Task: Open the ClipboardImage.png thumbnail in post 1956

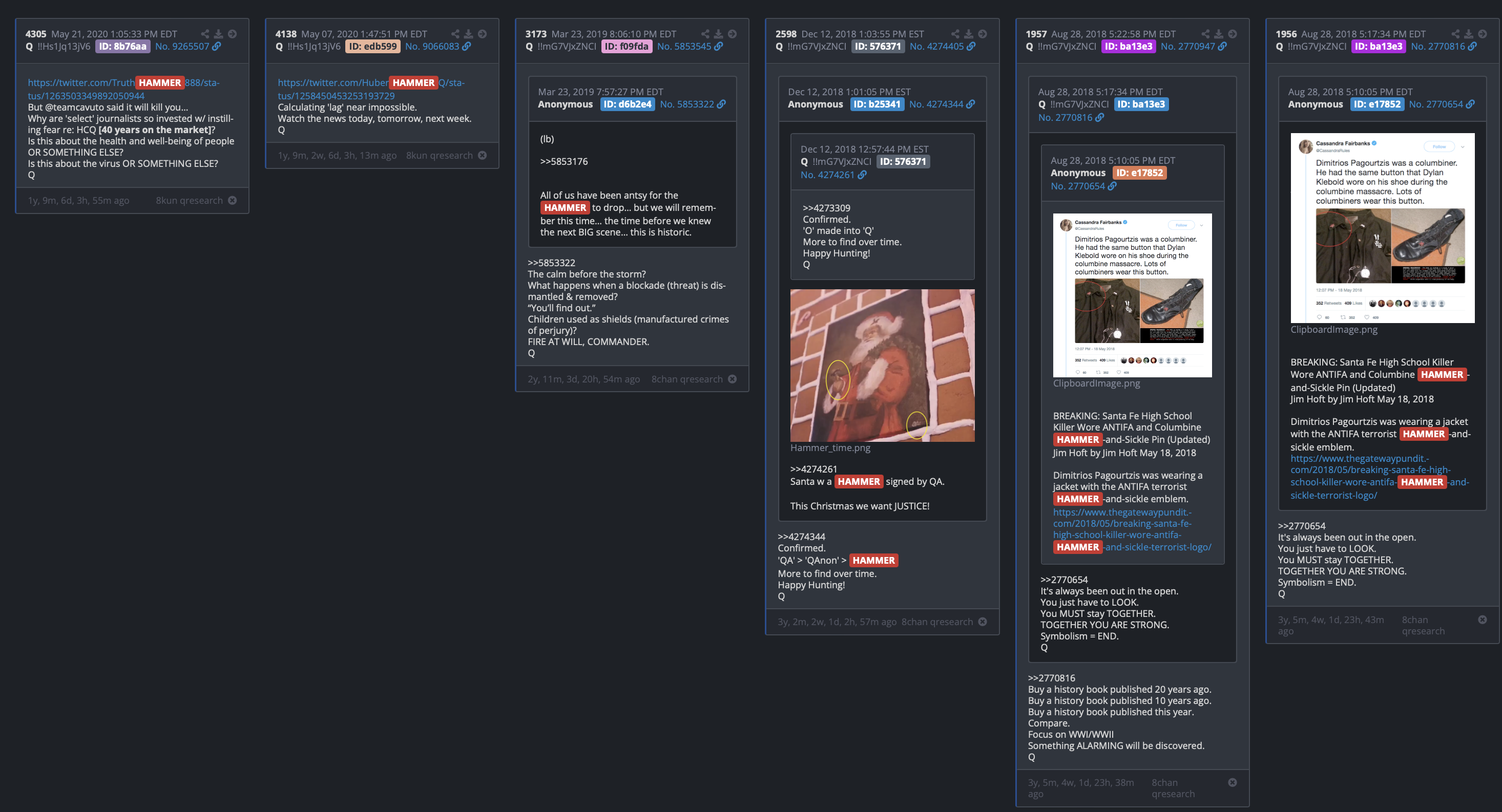Action: tap(1383, 228)
